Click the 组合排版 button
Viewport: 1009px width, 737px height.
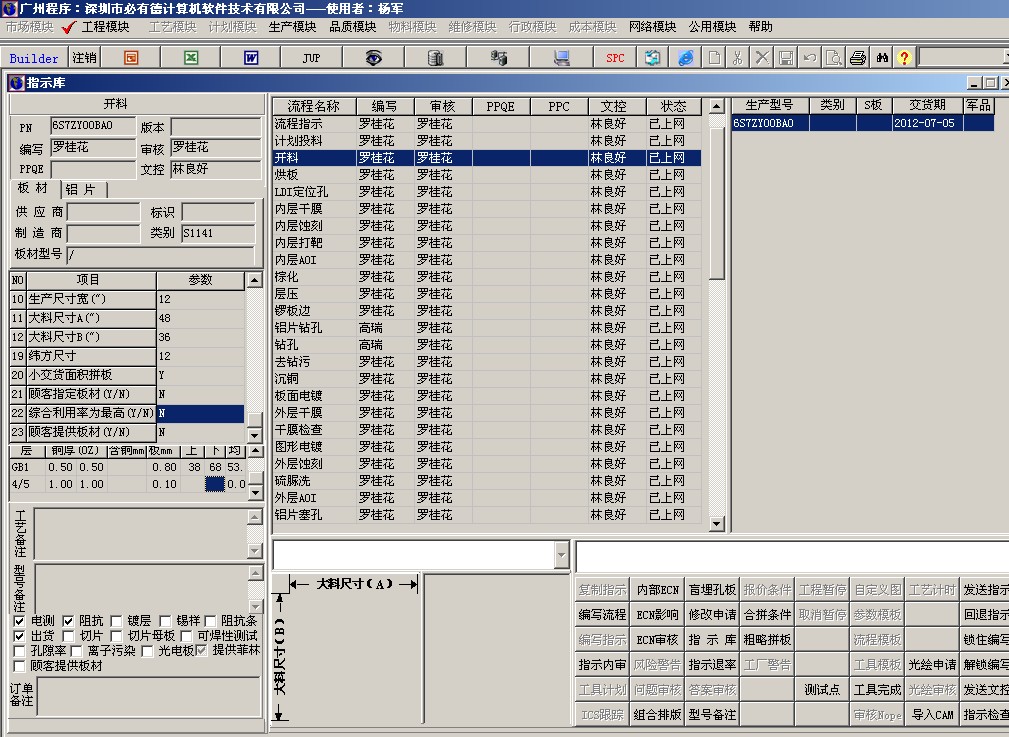[658, 714]
